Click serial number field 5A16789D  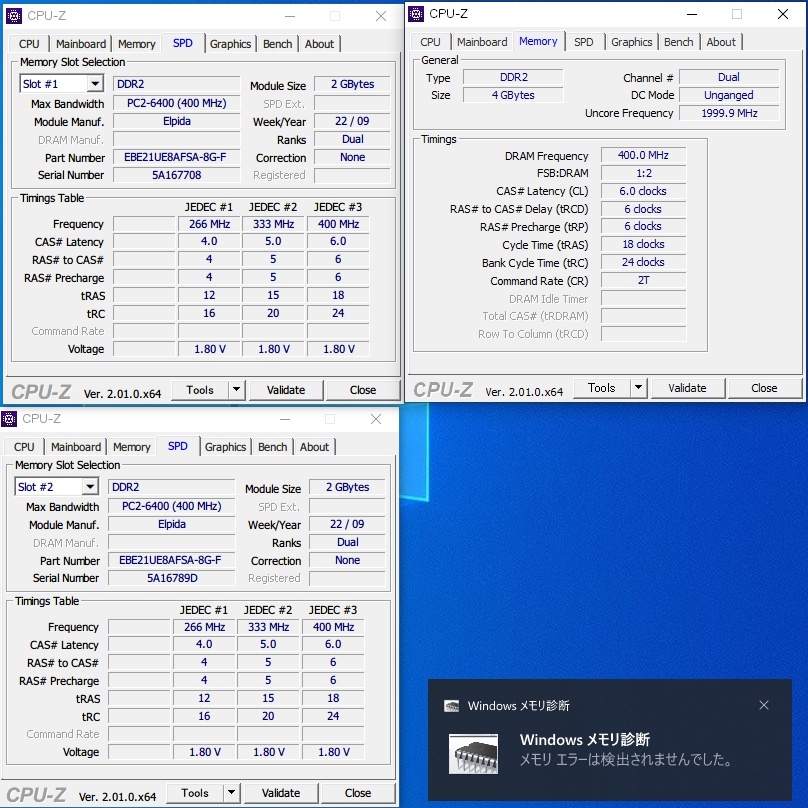(172, 578)
